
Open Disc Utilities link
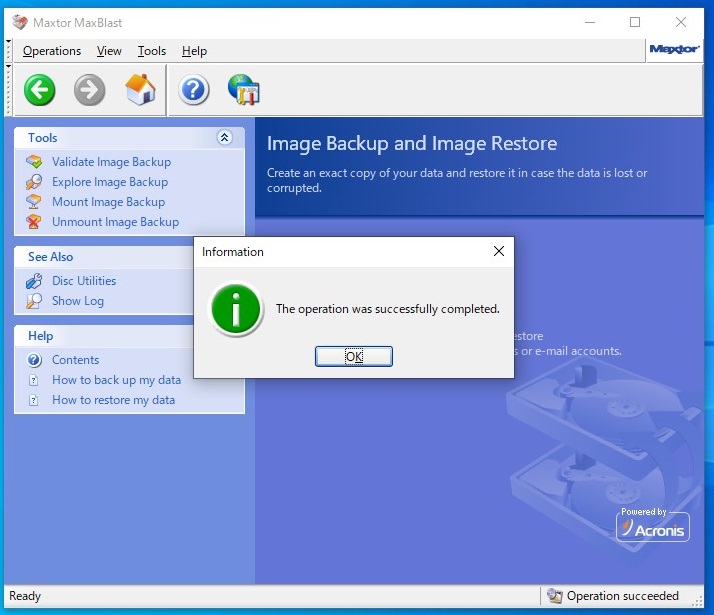tap(84, 281)
